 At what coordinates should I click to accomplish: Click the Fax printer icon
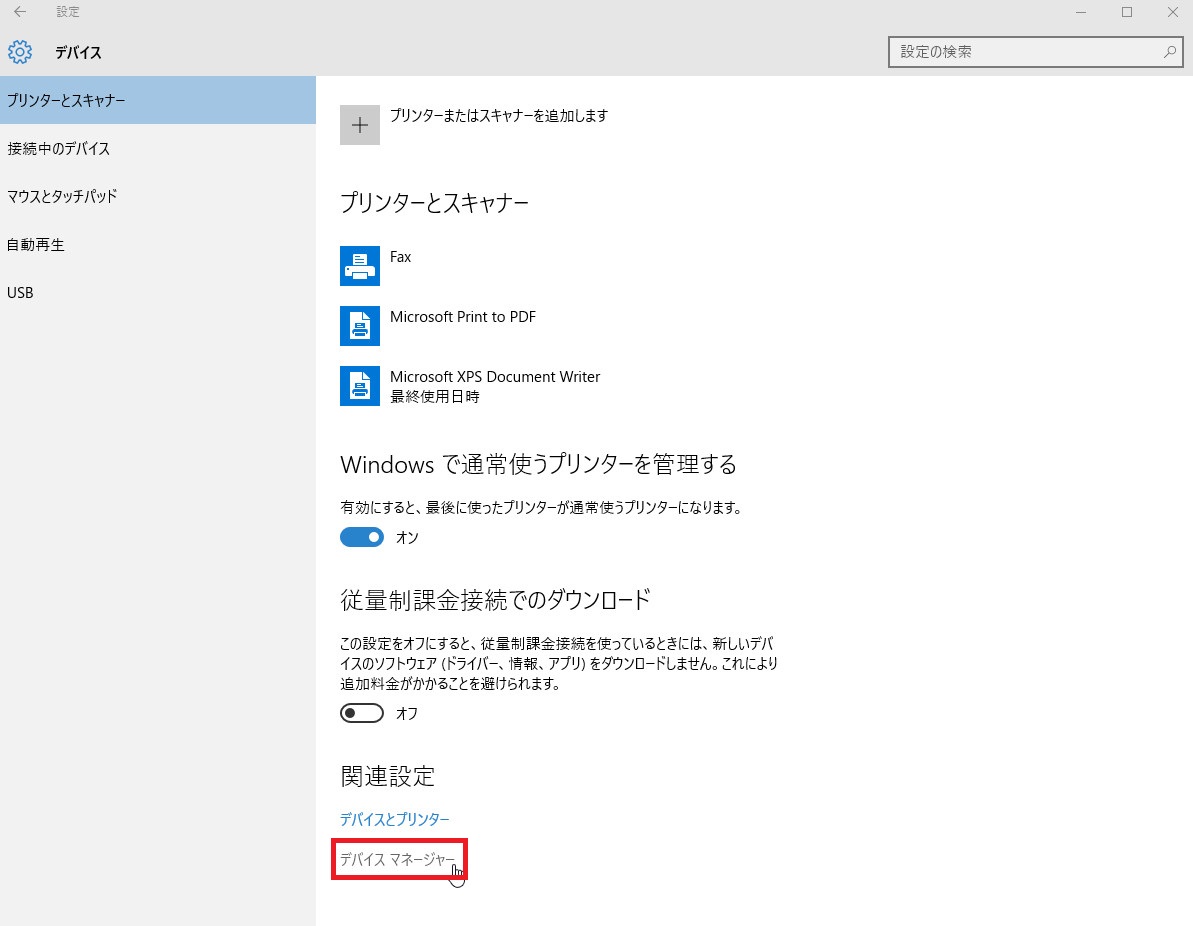[360, 266]
